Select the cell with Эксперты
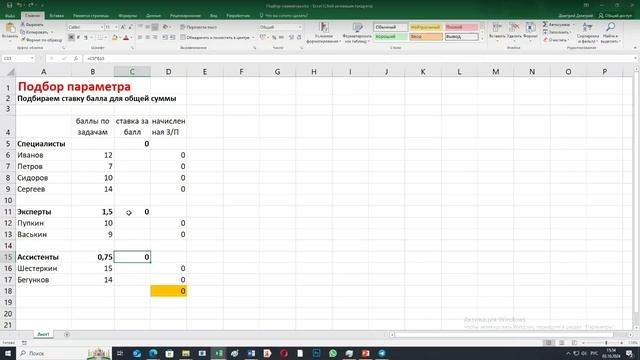The height and width of the screenshot is (360, 640). pyautogui.click(x=44, y=212)
